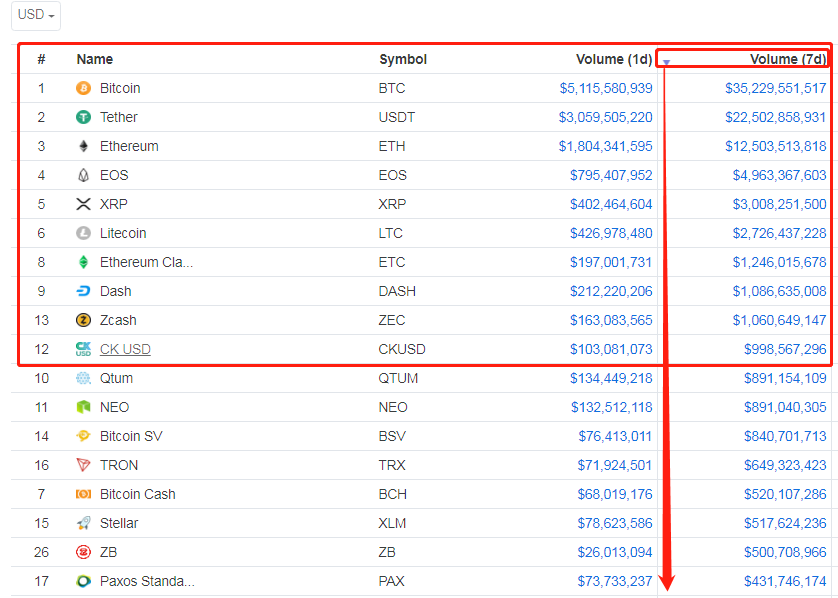This screenshot has height=598, width=838.
Task: Open the CK USD link
Action: pyautogui.click(x=125, y=350)
